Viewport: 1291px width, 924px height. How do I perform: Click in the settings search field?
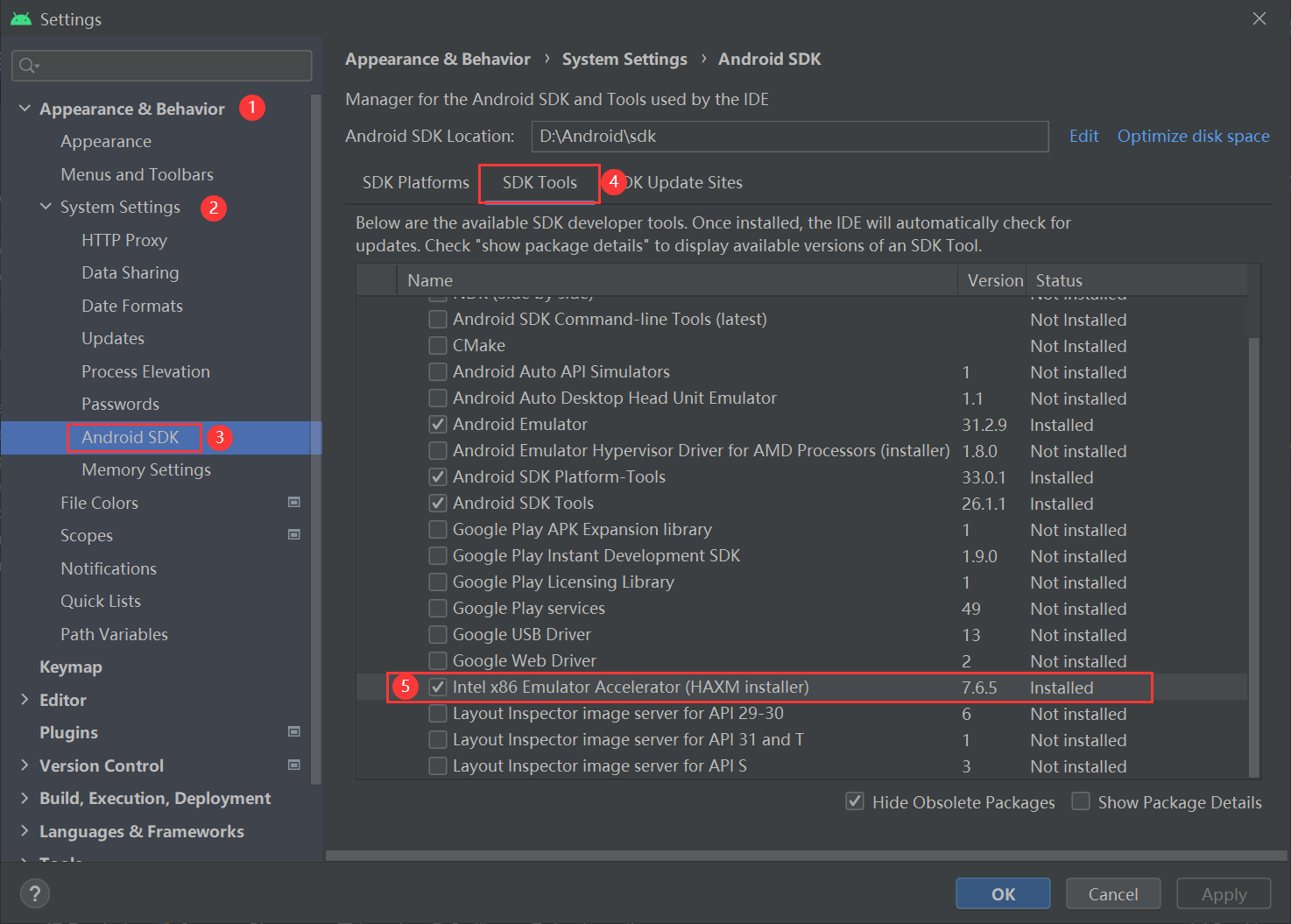point(162,66)
